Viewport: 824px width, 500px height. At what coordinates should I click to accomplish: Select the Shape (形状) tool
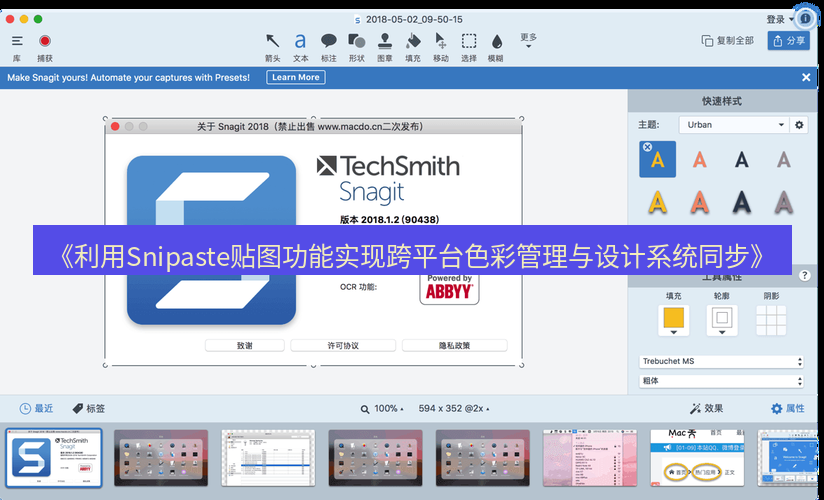357,41
